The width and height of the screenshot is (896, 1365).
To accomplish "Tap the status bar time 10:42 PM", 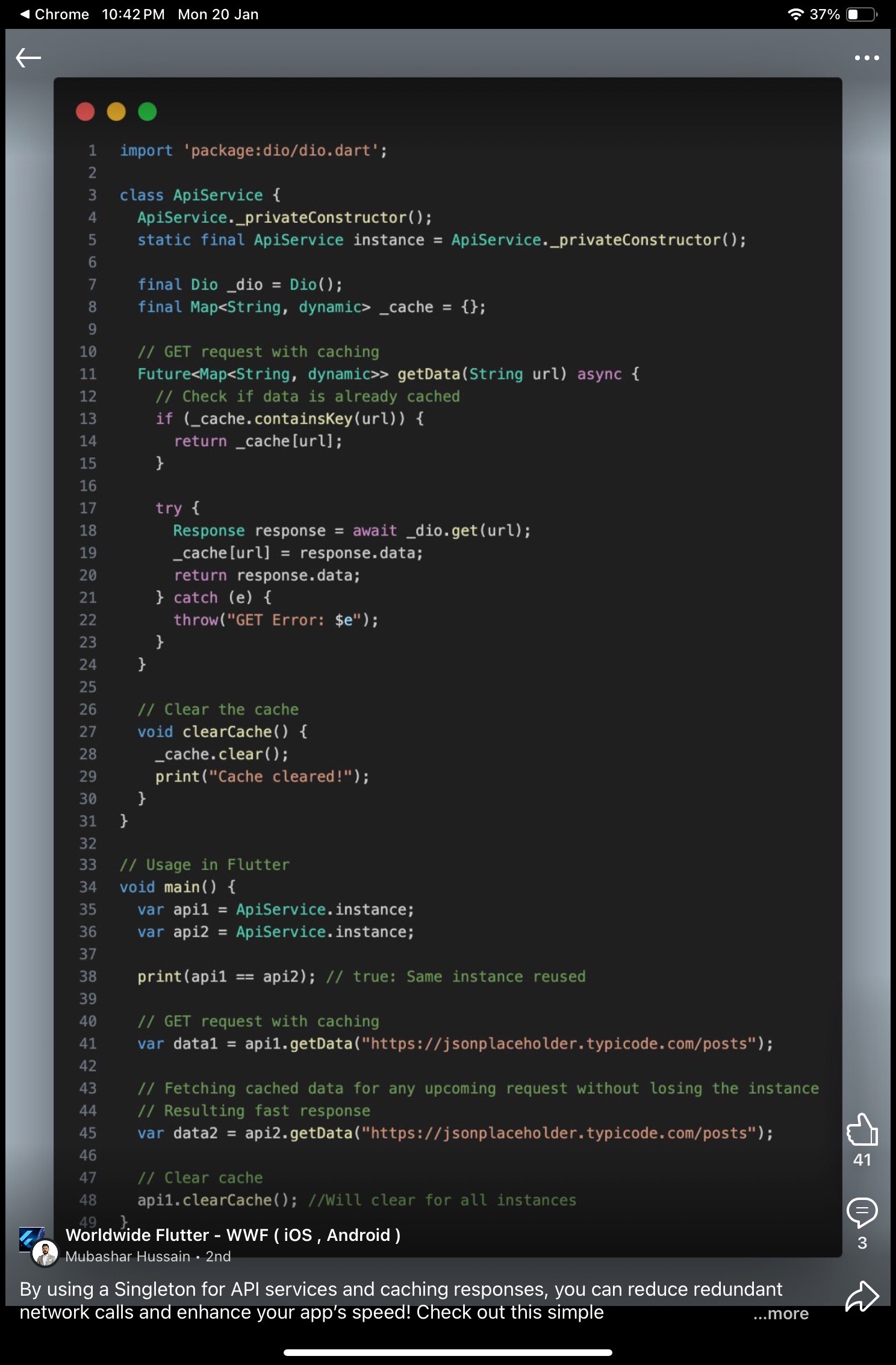I will tap(133, 14).
